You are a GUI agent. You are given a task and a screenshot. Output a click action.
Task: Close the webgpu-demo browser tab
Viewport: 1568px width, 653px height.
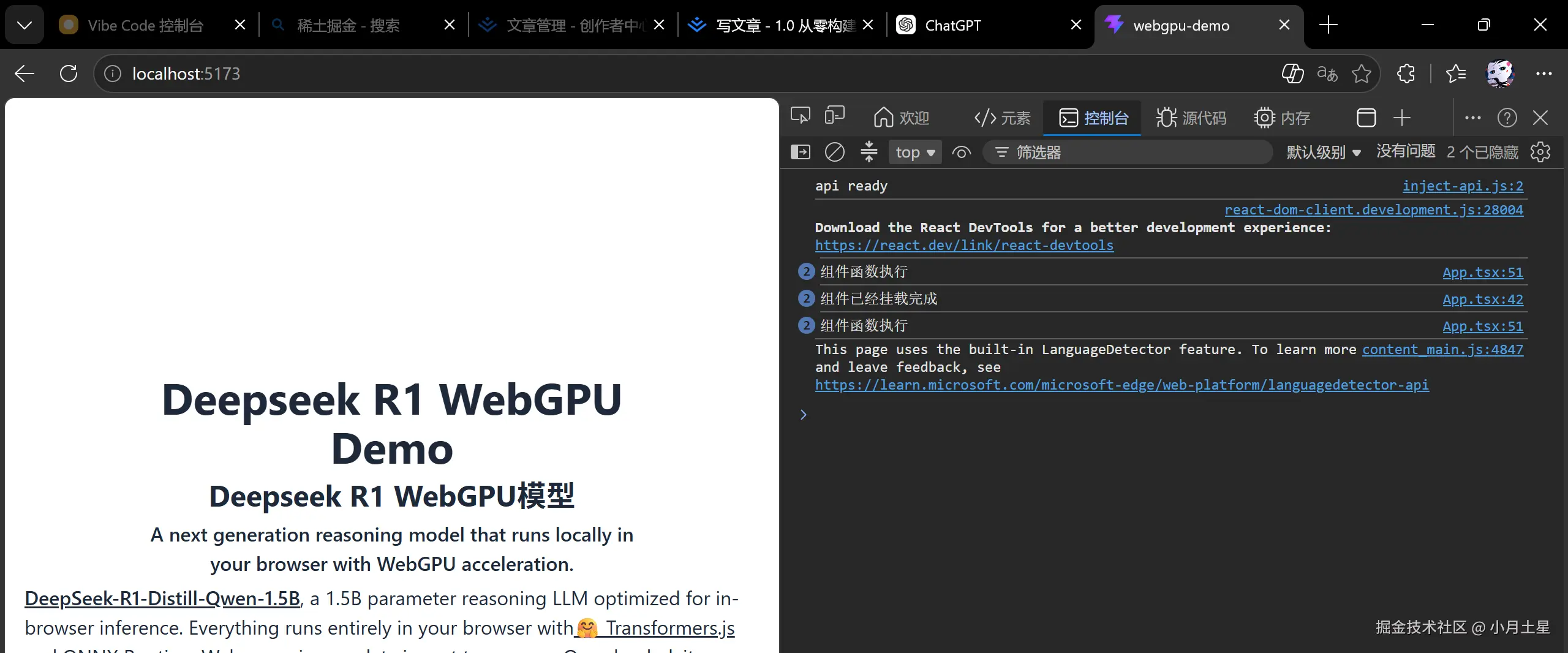[1284, 25]
